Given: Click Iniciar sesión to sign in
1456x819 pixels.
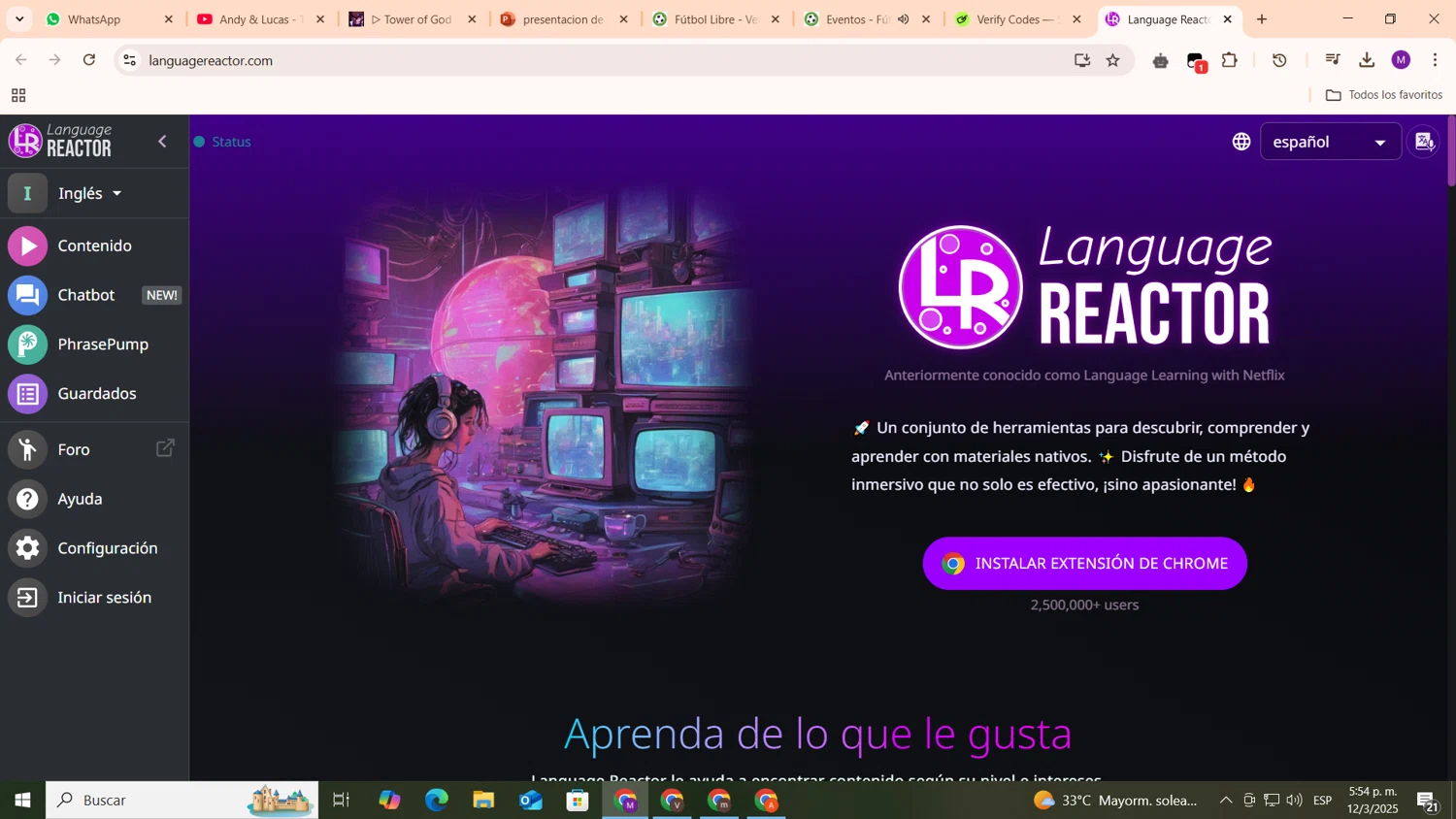Looking at the screenshot, I should 94,598.
